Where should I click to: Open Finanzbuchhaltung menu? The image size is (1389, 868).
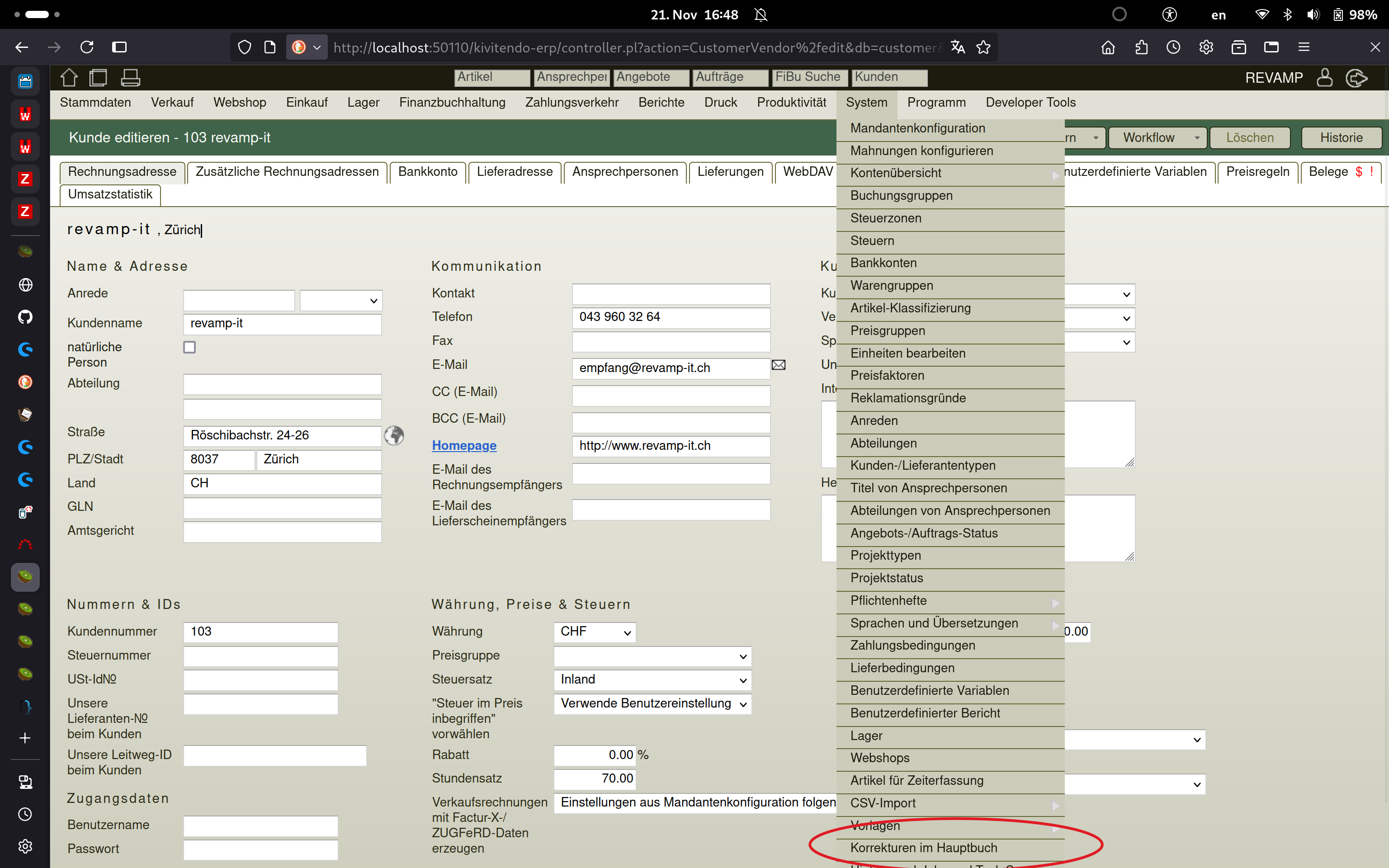coord(452,102)
